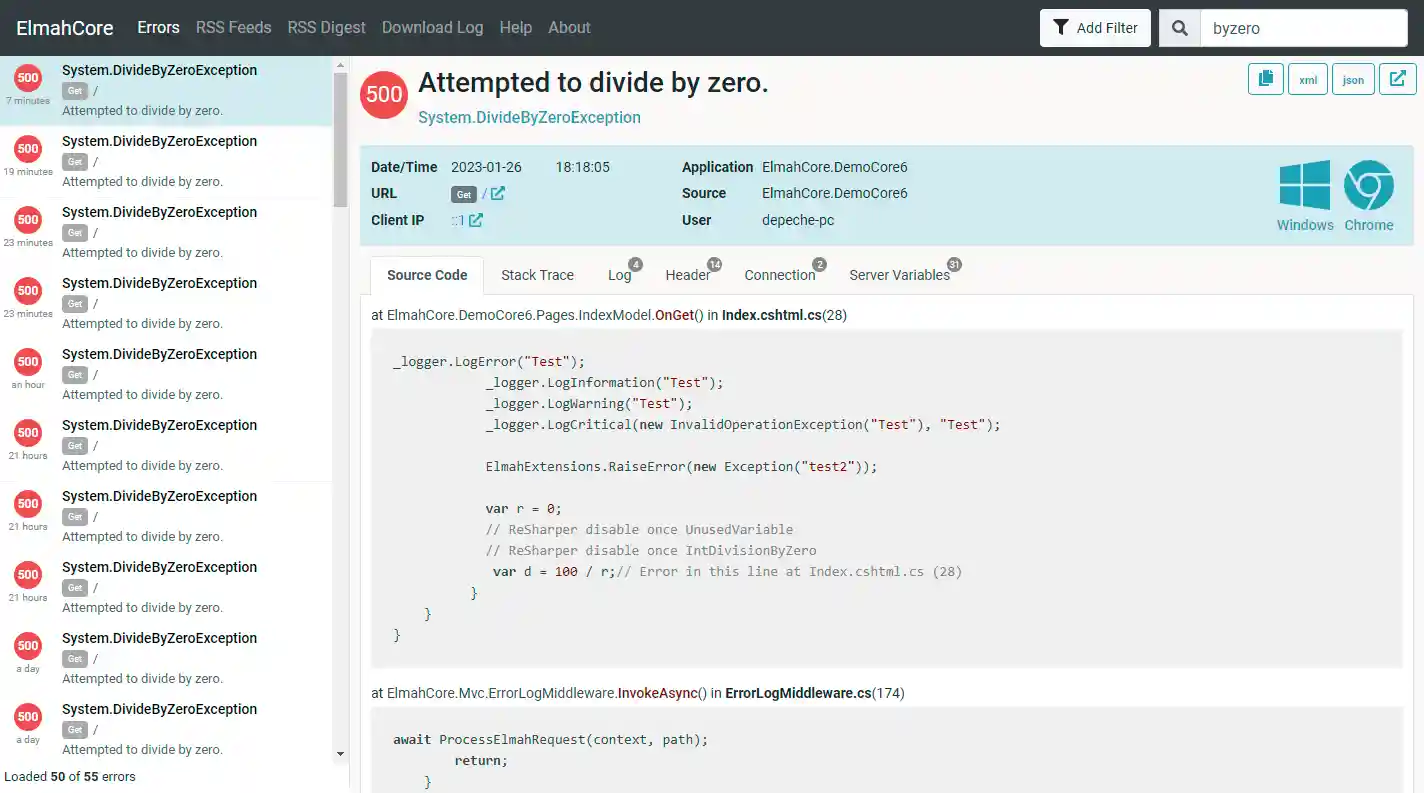Click the large 500 status badge in header
The width and height of the screenshot is (1424, 793).
(x=384, y=95)
